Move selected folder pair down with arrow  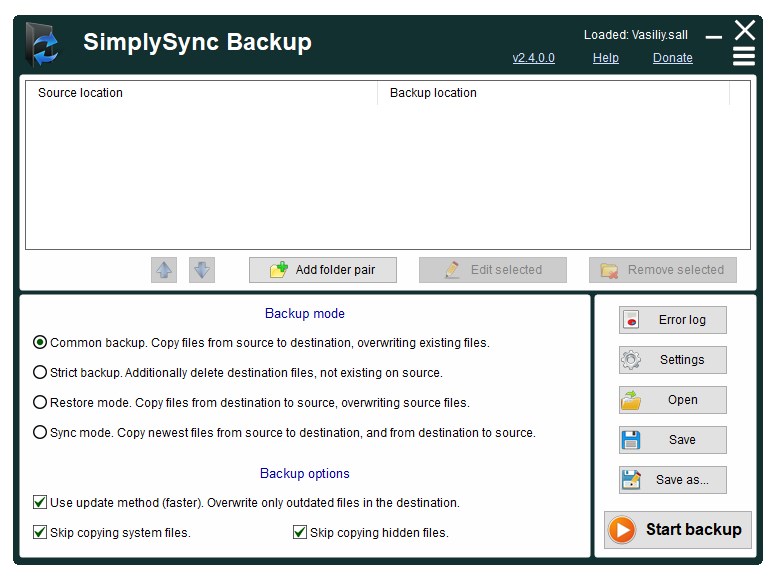coord(202,270)
